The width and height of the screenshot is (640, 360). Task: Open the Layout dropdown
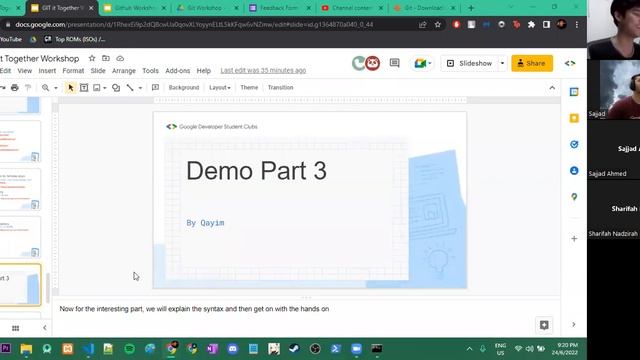click(220, 87)
